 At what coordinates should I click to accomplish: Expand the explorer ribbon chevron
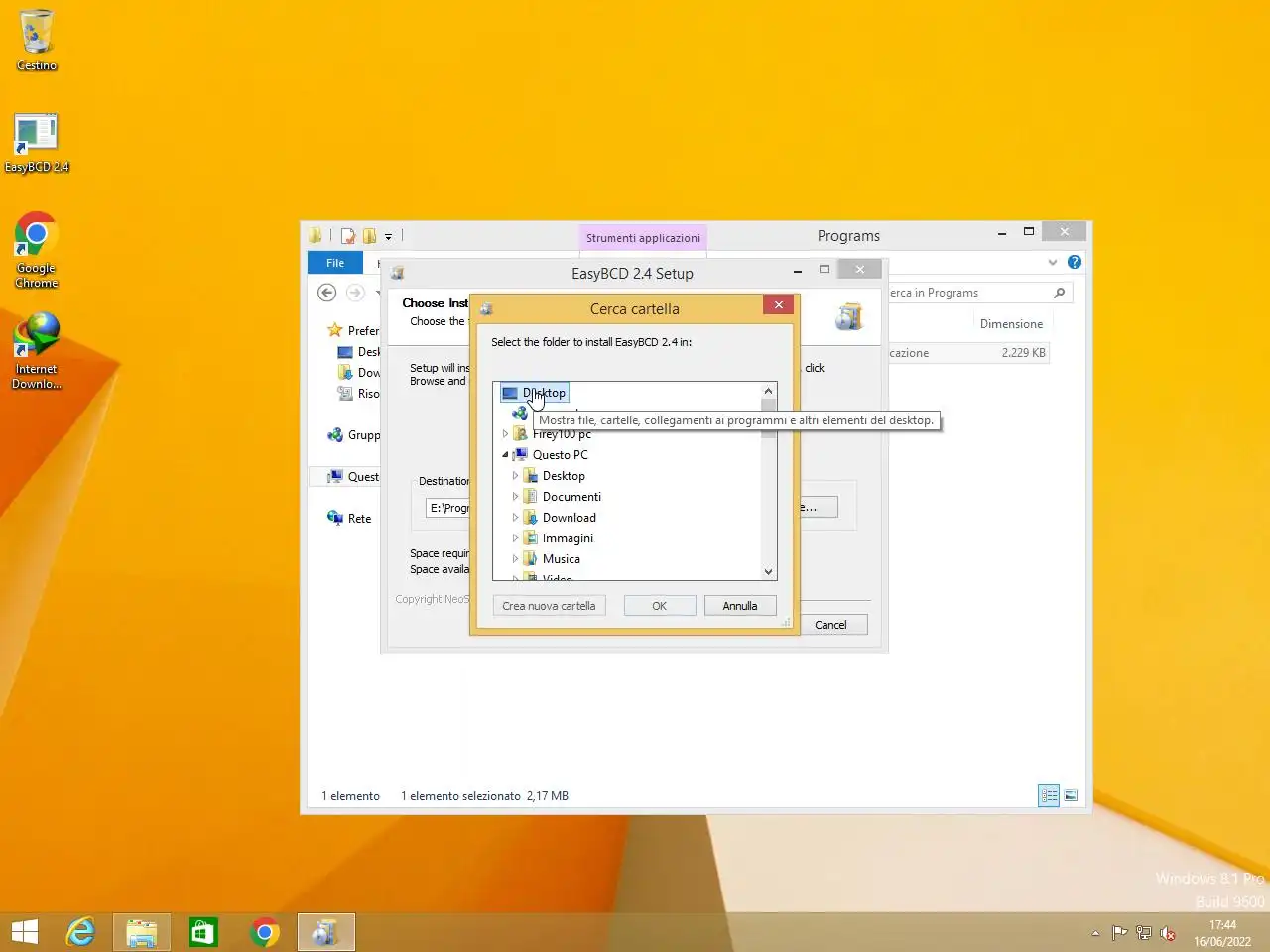[1053, 263]
